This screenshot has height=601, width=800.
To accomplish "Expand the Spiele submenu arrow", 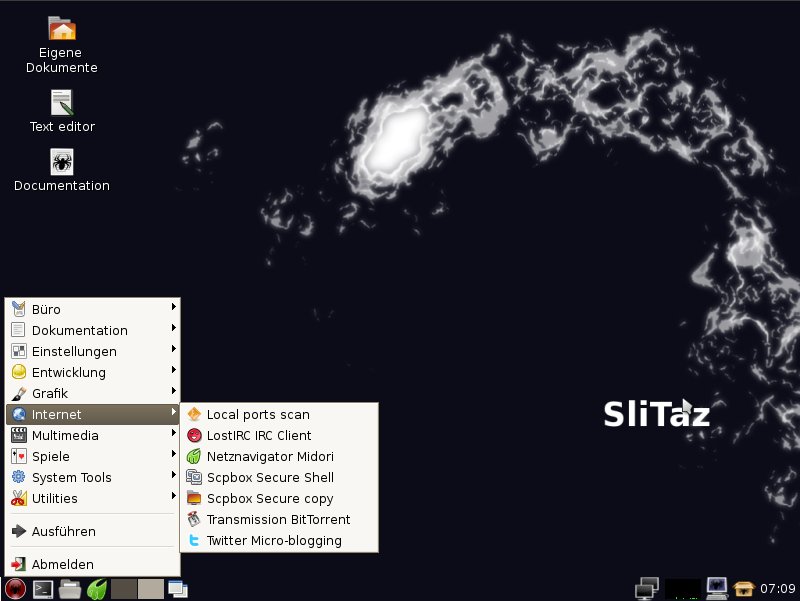I will (173, 454).
